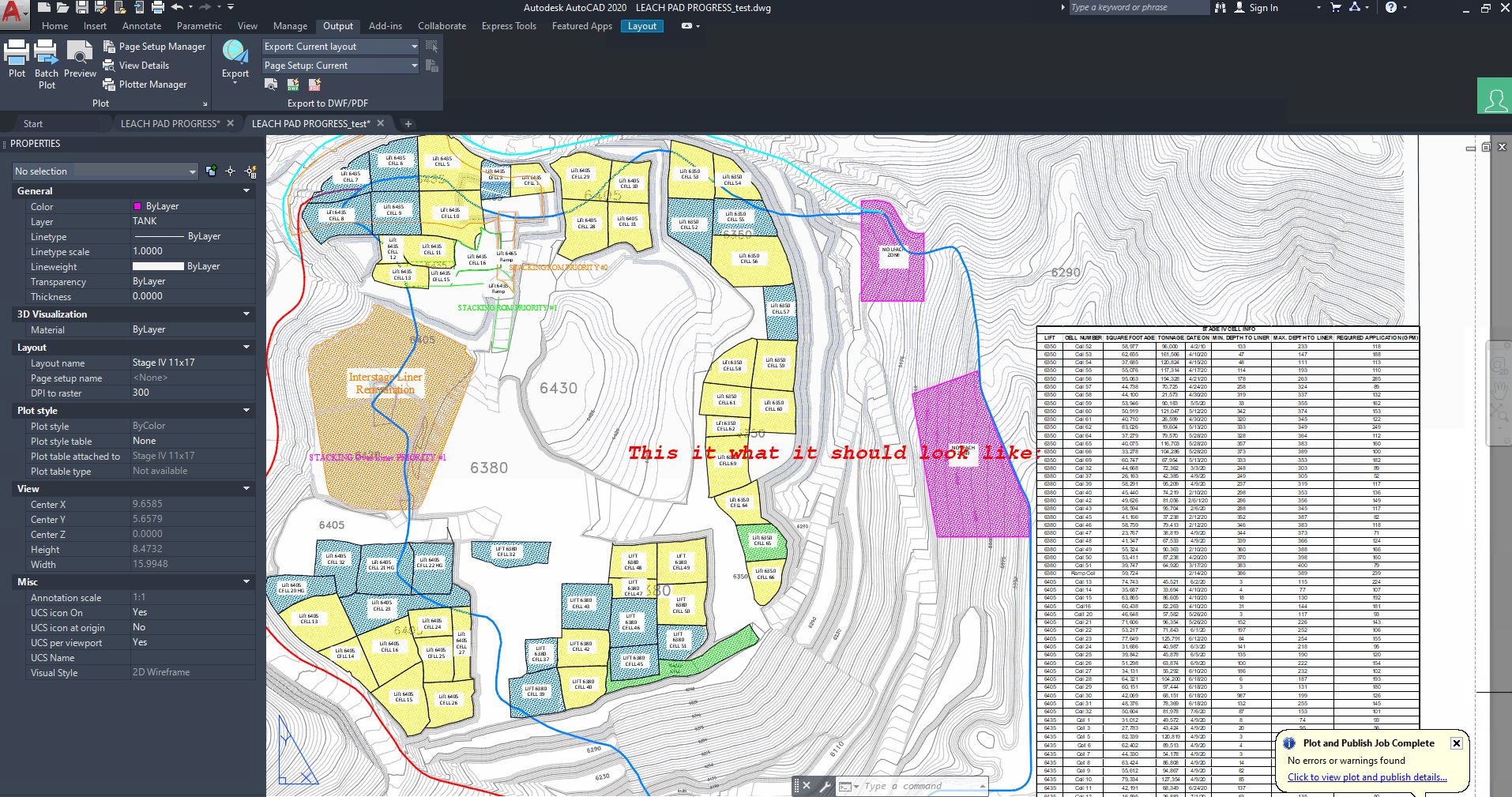Click the save icon in quick access toolbar
Screen dimensions: 1512x797
point(83,7)
